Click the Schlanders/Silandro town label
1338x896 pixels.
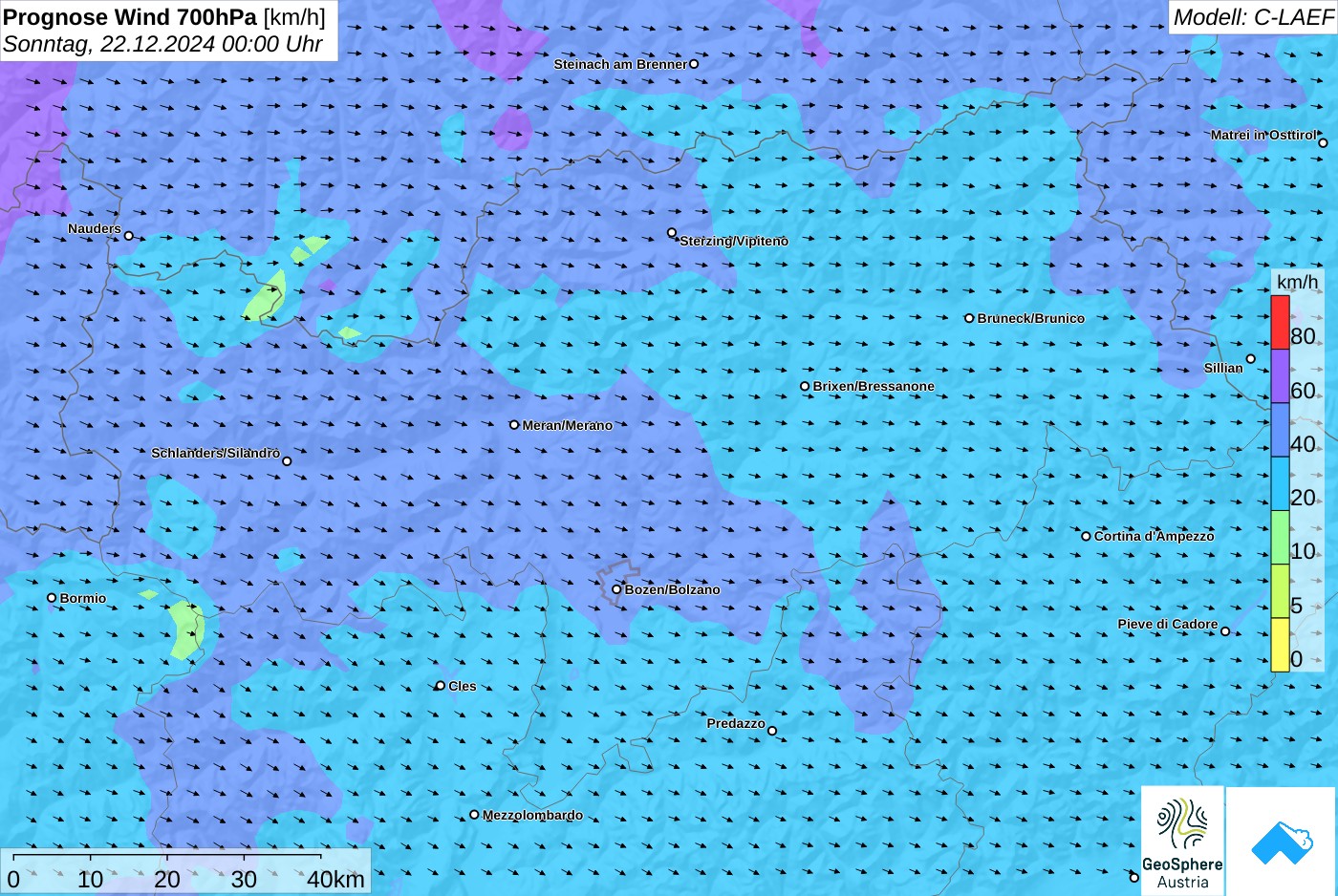(215, 453)
